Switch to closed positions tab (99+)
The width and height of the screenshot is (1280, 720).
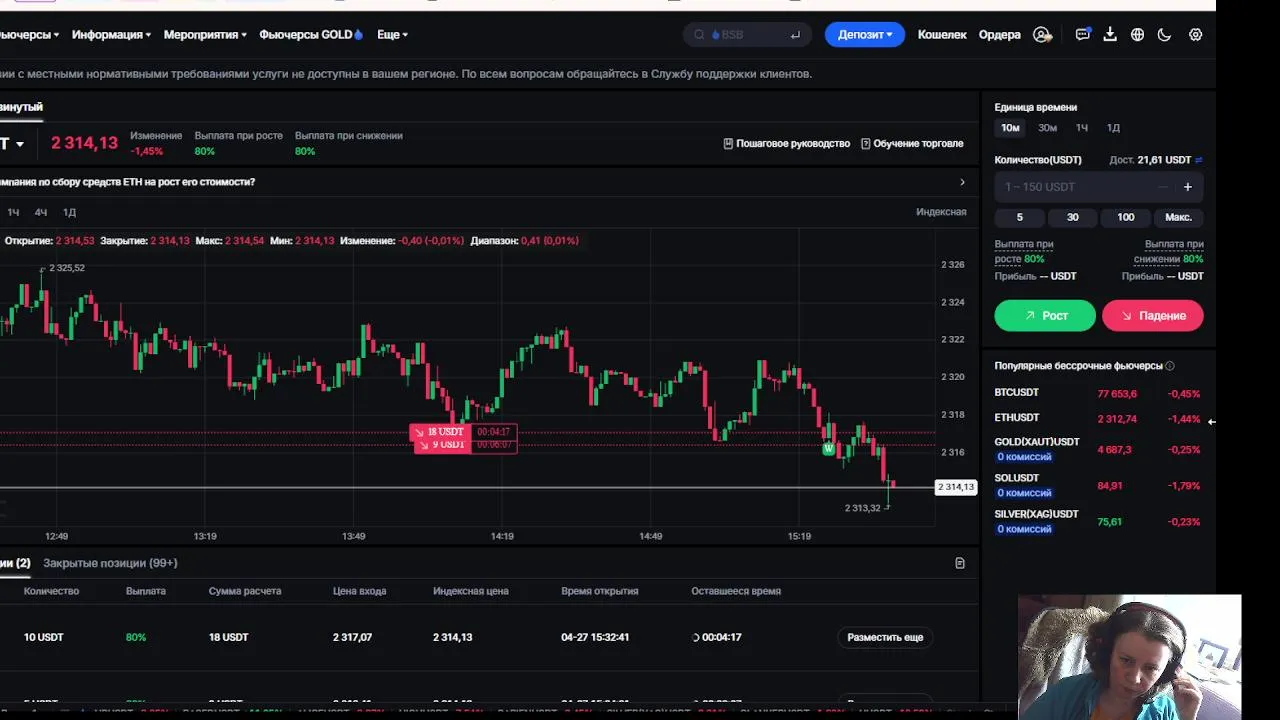point(110,563)
